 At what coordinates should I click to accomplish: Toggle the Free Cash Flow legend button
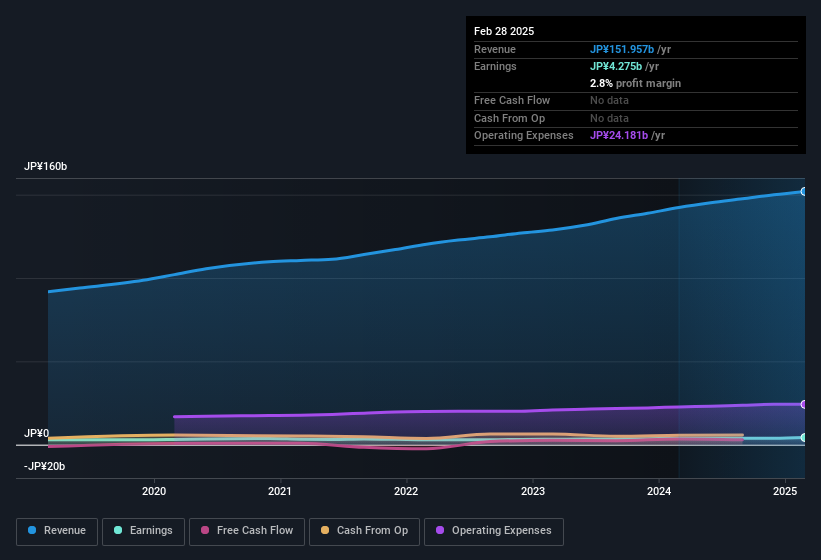[247, 531]
